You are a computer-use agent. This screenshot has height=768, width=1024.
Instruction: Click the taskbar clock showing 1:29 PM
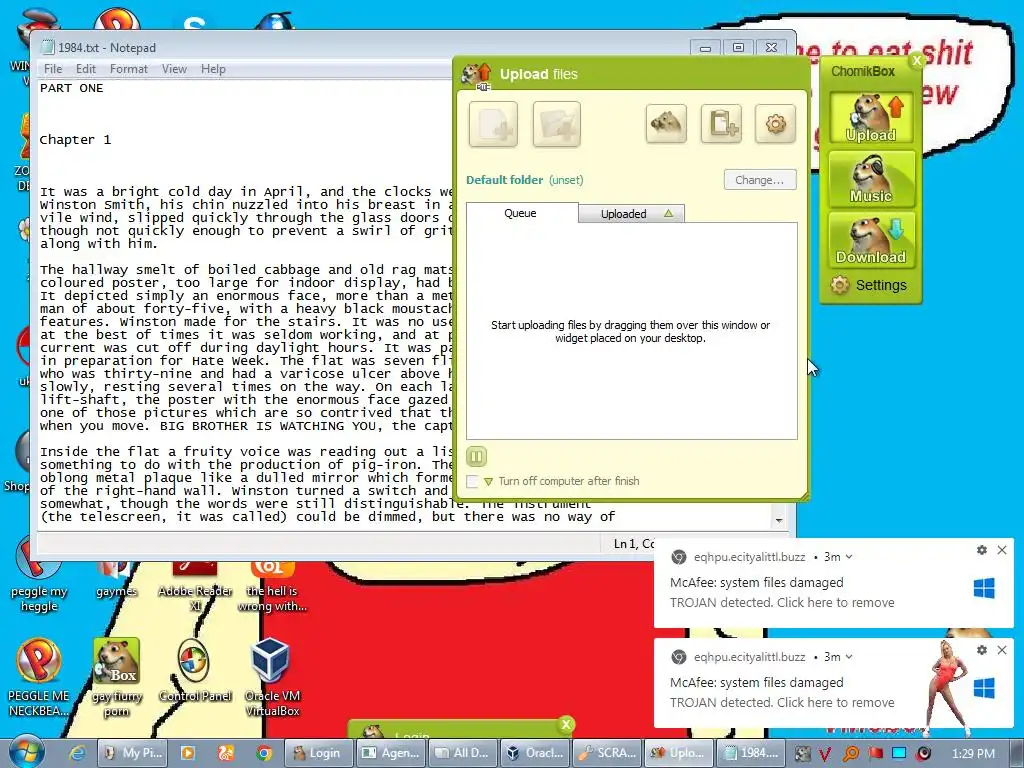click(973, 754)
